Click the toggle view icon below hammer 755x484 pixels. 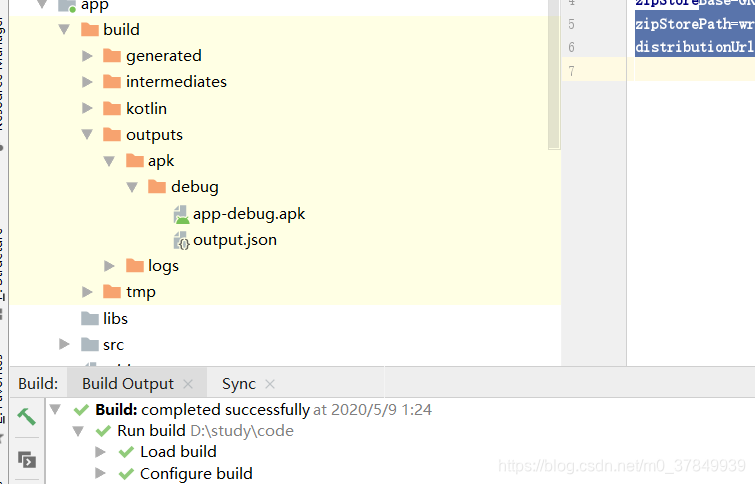point(27,460)
